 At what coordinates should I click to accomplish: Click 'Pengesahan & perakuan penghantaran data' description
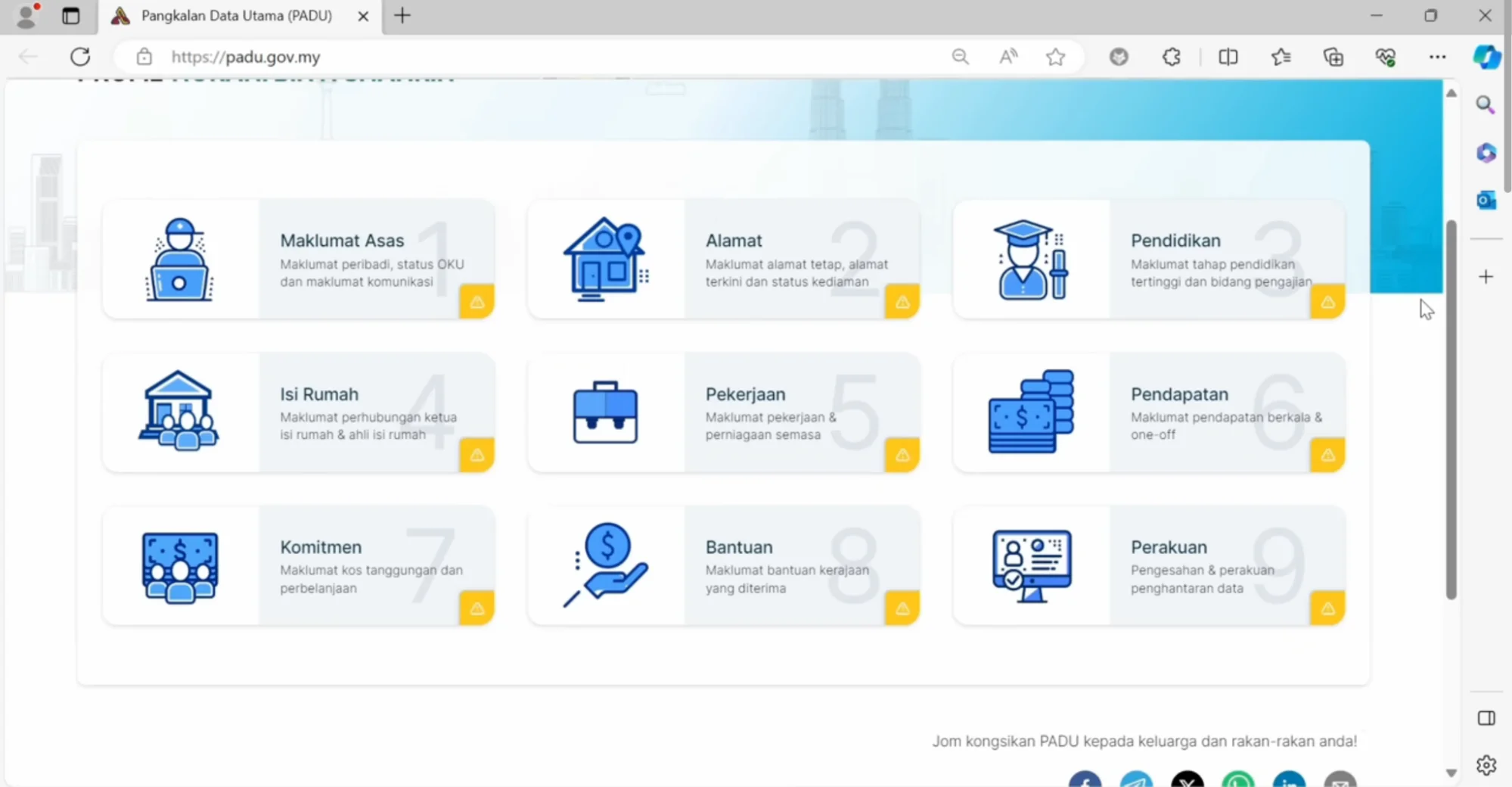(x=1203, y=579)
